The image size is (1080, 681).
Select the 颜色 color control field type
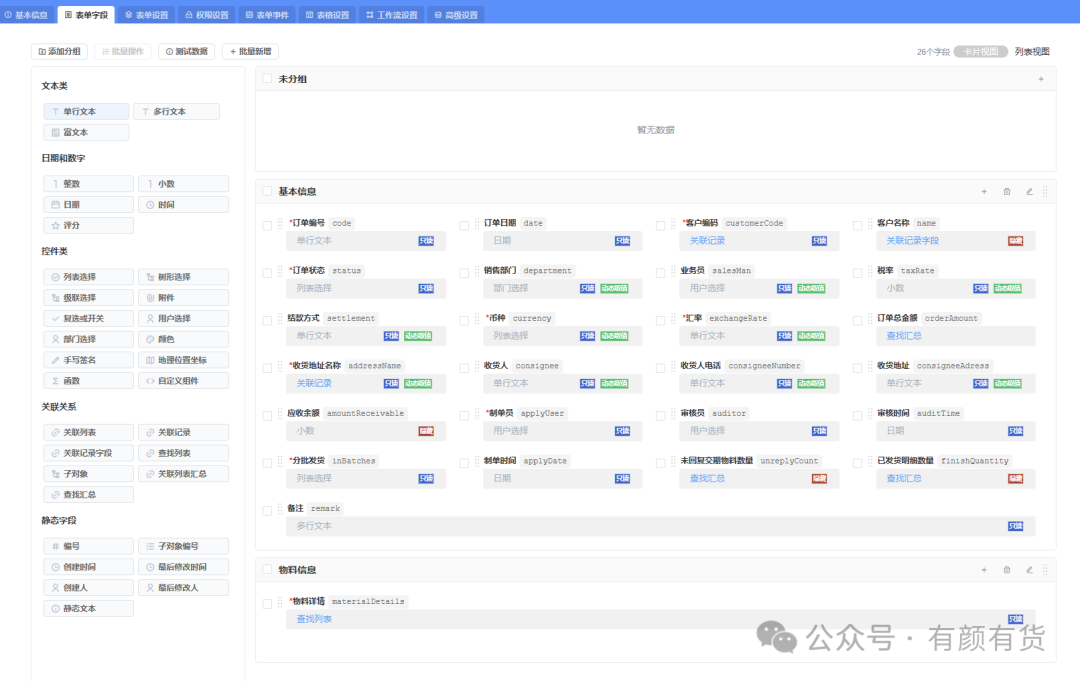pos(183,339)
